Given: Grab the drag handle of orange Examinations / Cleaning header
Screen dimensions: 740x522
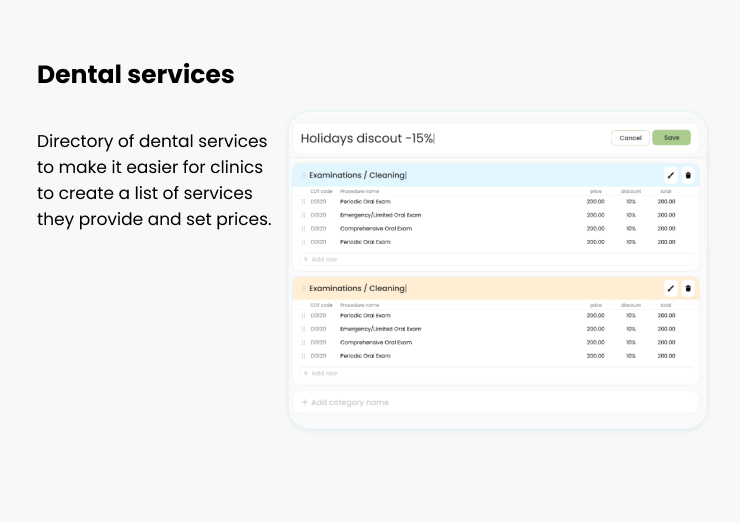Looking at the screenshot, I should [x=303, y=288].
